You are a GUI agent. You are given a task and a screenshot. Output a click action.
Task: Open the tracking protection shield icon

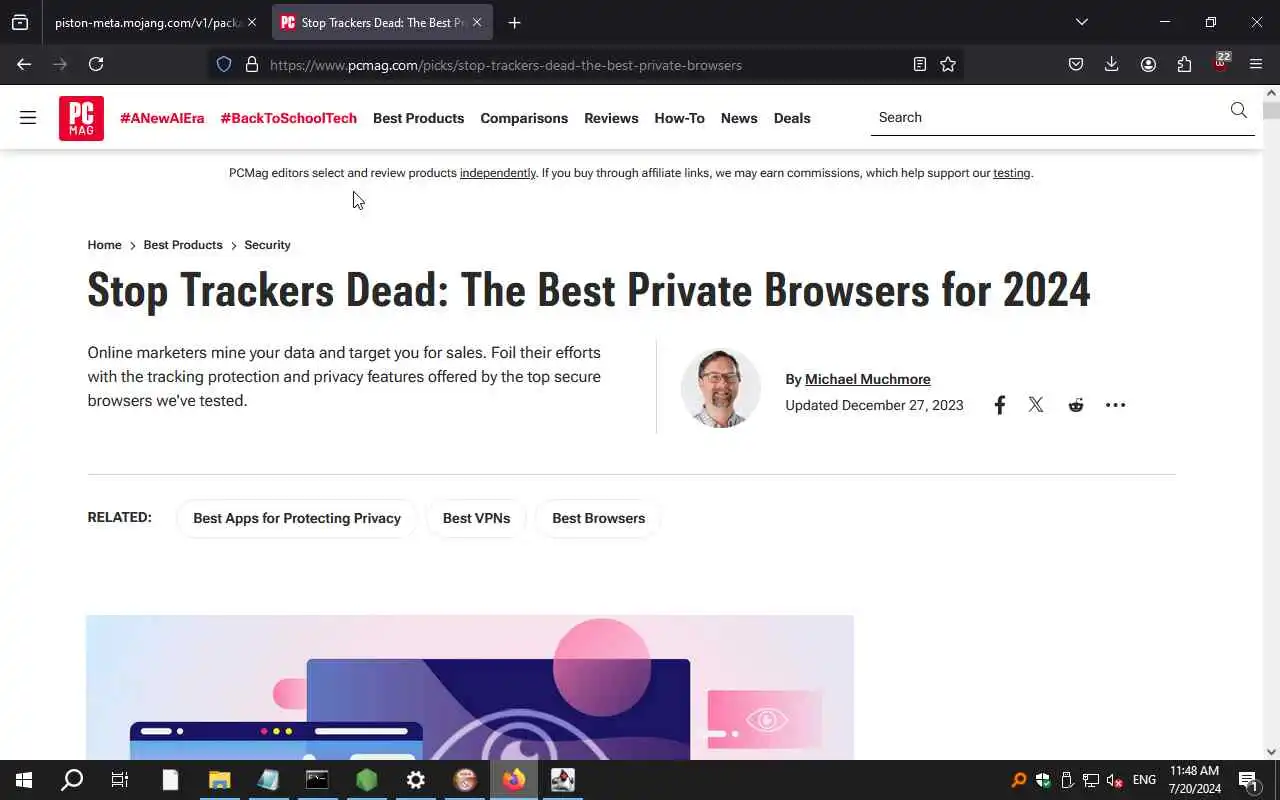coord(224,64)
